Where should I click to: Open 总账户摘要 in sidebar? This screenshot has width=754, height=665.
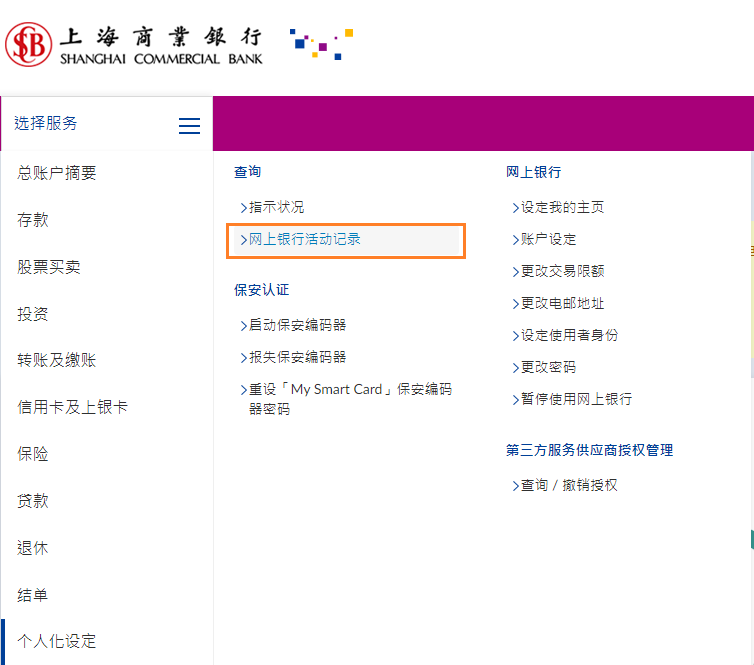point(57,173)
